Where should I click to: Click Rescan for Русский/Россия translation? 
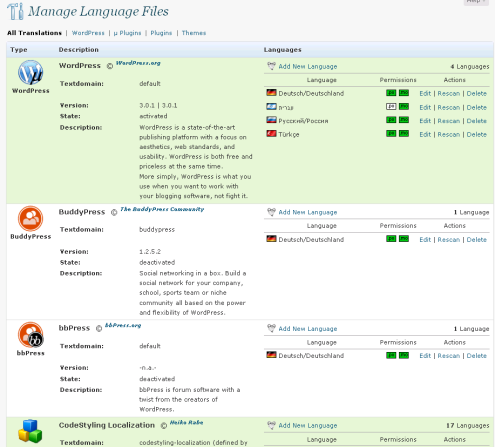click(449, 121)
